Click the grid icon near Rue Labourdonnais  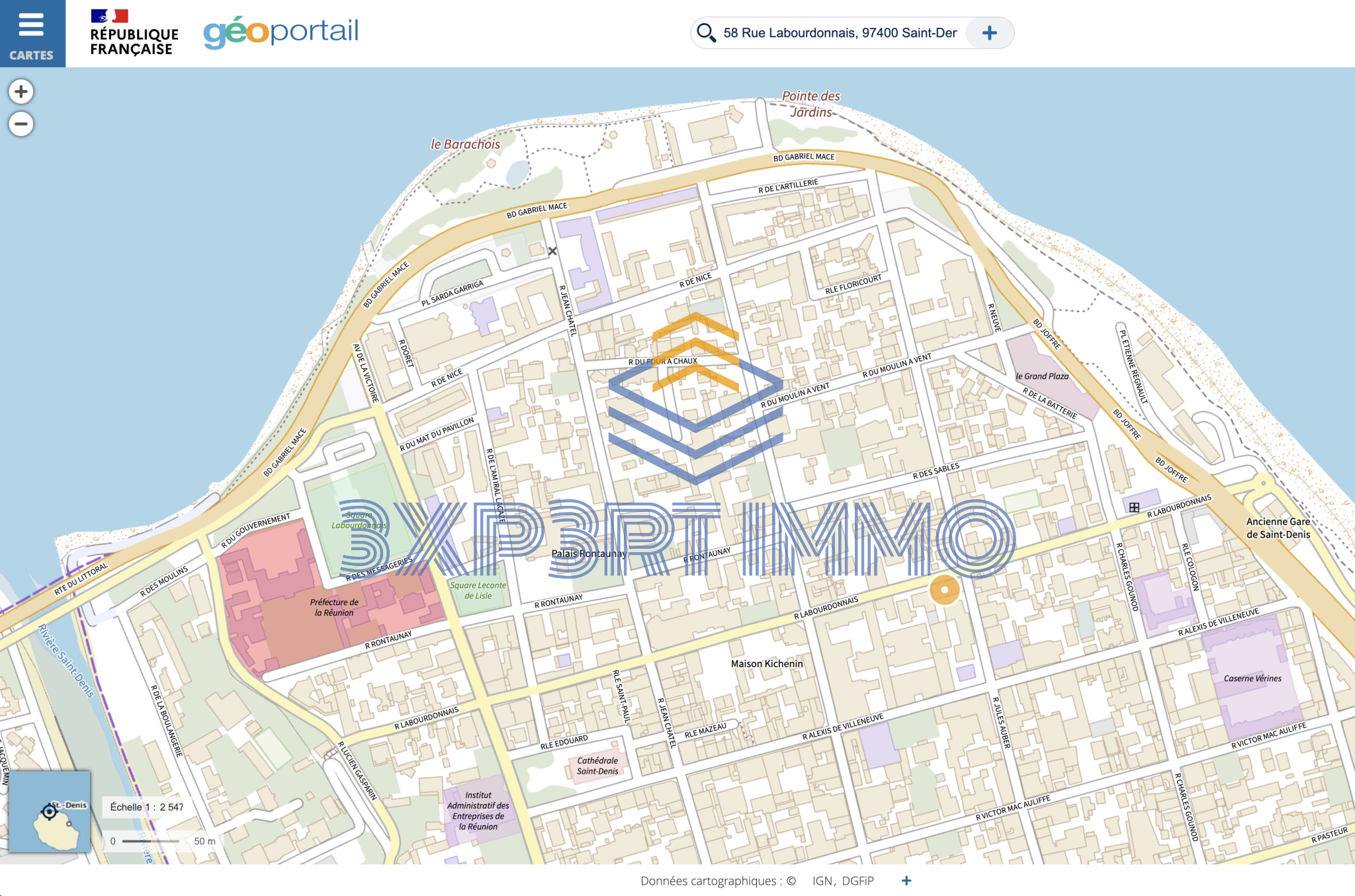coord(1134,507)
